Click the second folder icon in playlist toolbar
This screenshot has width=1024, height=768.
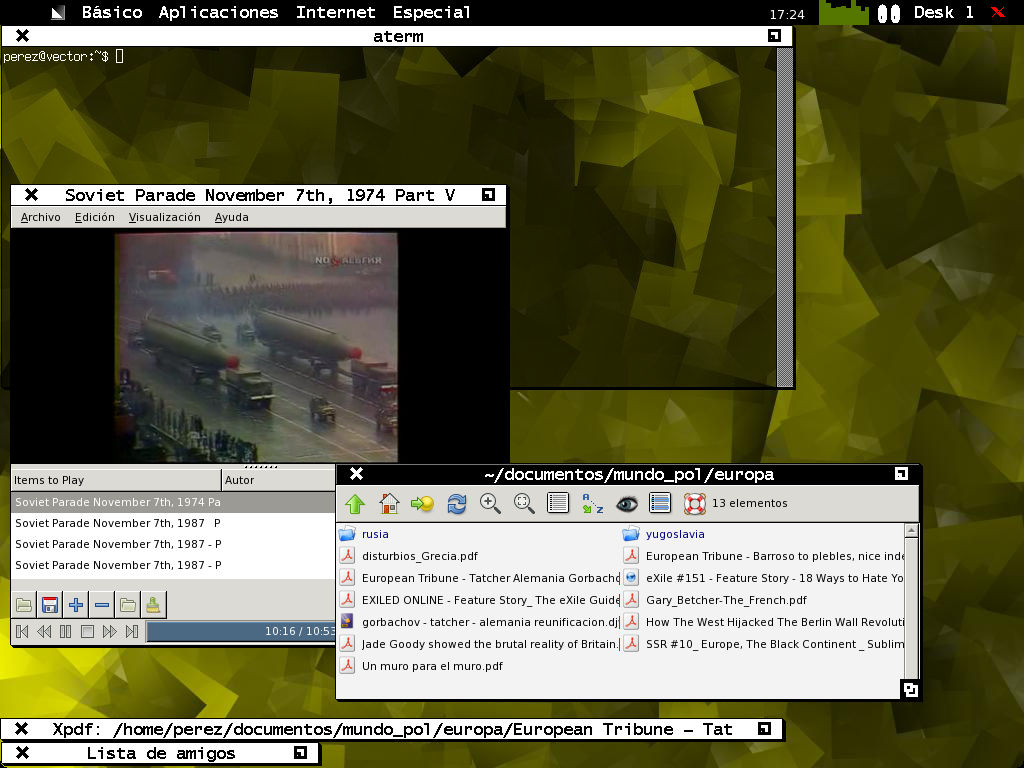point(128,605)
